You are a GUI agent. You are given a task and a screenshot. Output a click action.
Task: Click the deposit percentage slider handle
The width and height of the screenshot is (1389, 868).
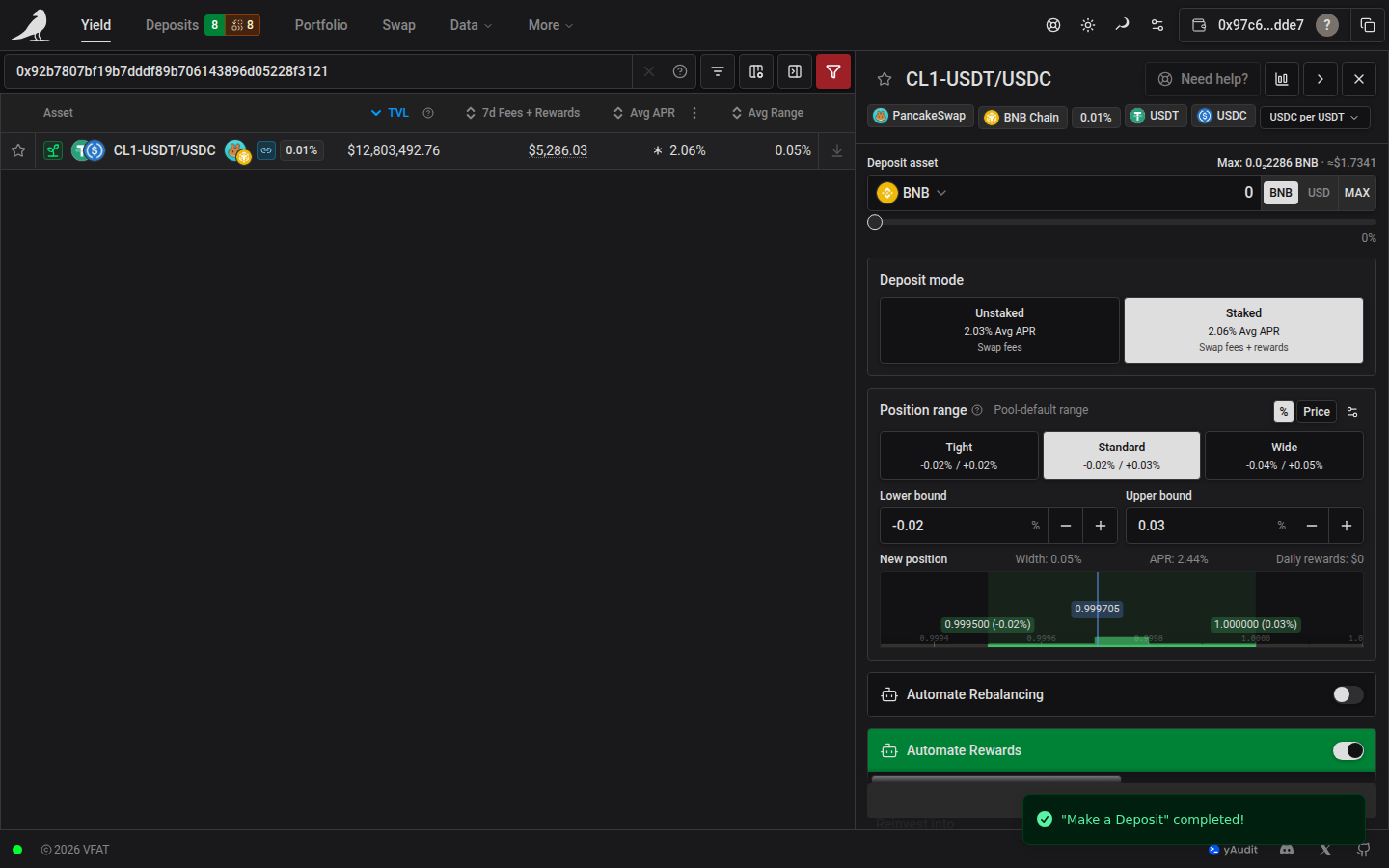(x=875, y=222)
